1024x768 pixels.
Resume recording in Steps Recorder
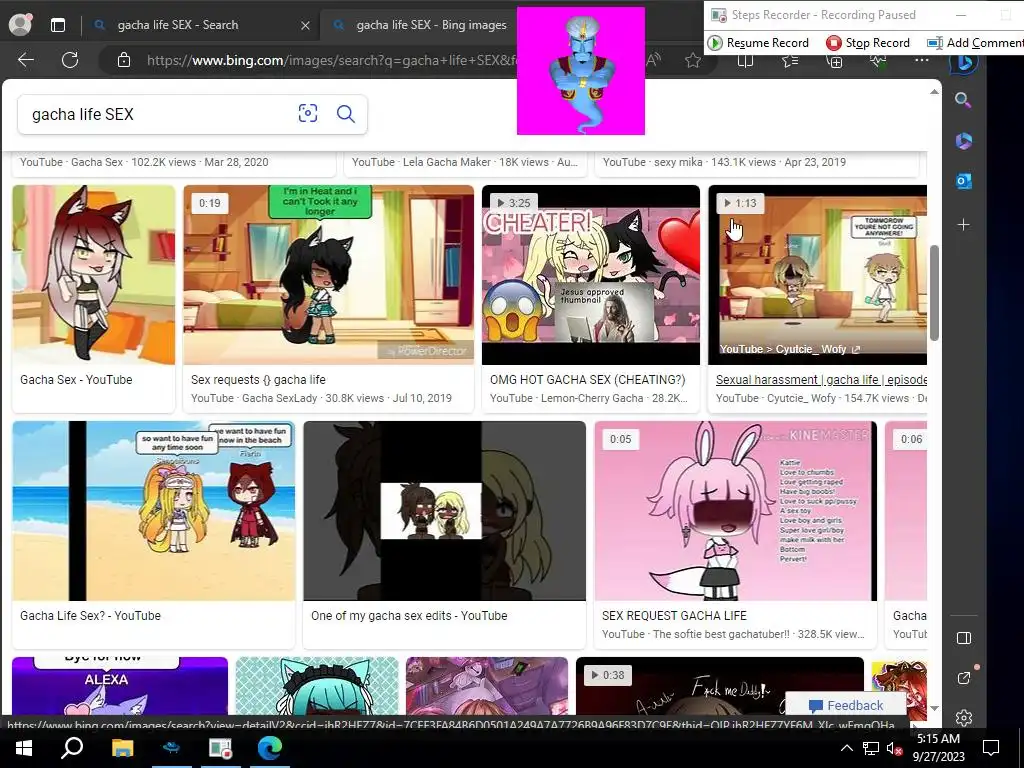[759, 42]
